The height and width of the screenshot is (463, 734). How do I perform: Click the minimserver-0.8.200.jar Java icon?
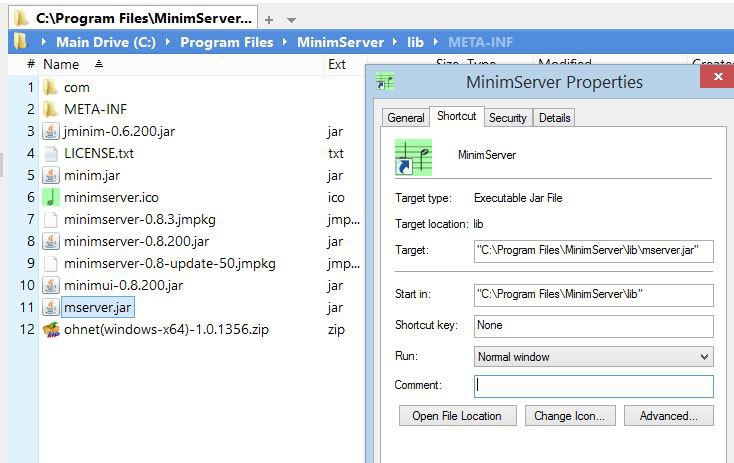coord(51,241)
